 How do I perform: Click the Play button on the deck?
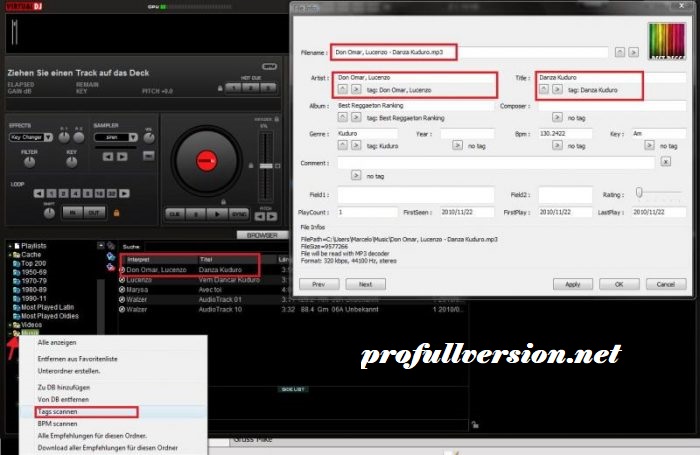click(x=217, y=214)
